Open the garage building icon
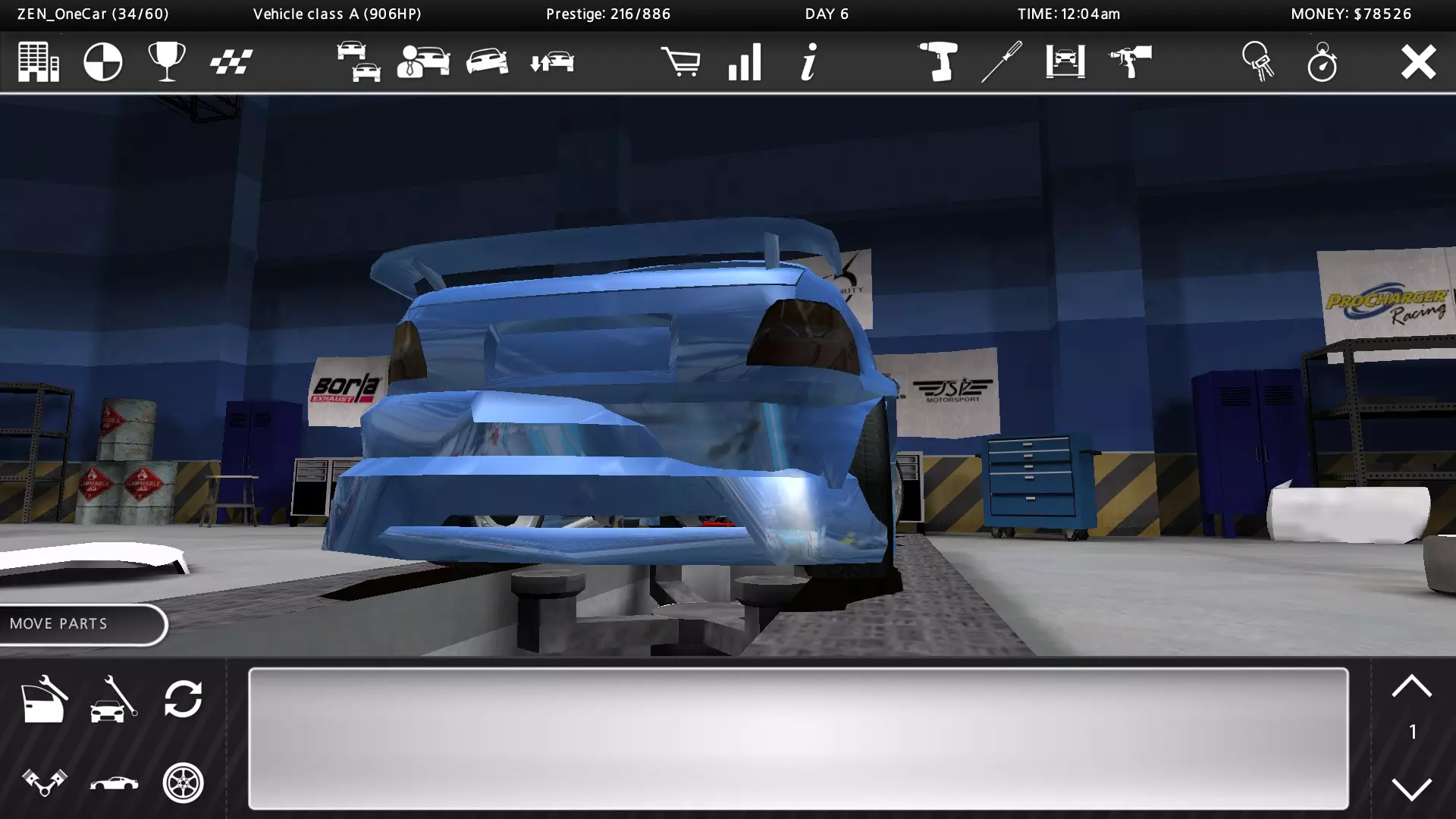The height and width of the screenshot is (819, 1456). 38,61
